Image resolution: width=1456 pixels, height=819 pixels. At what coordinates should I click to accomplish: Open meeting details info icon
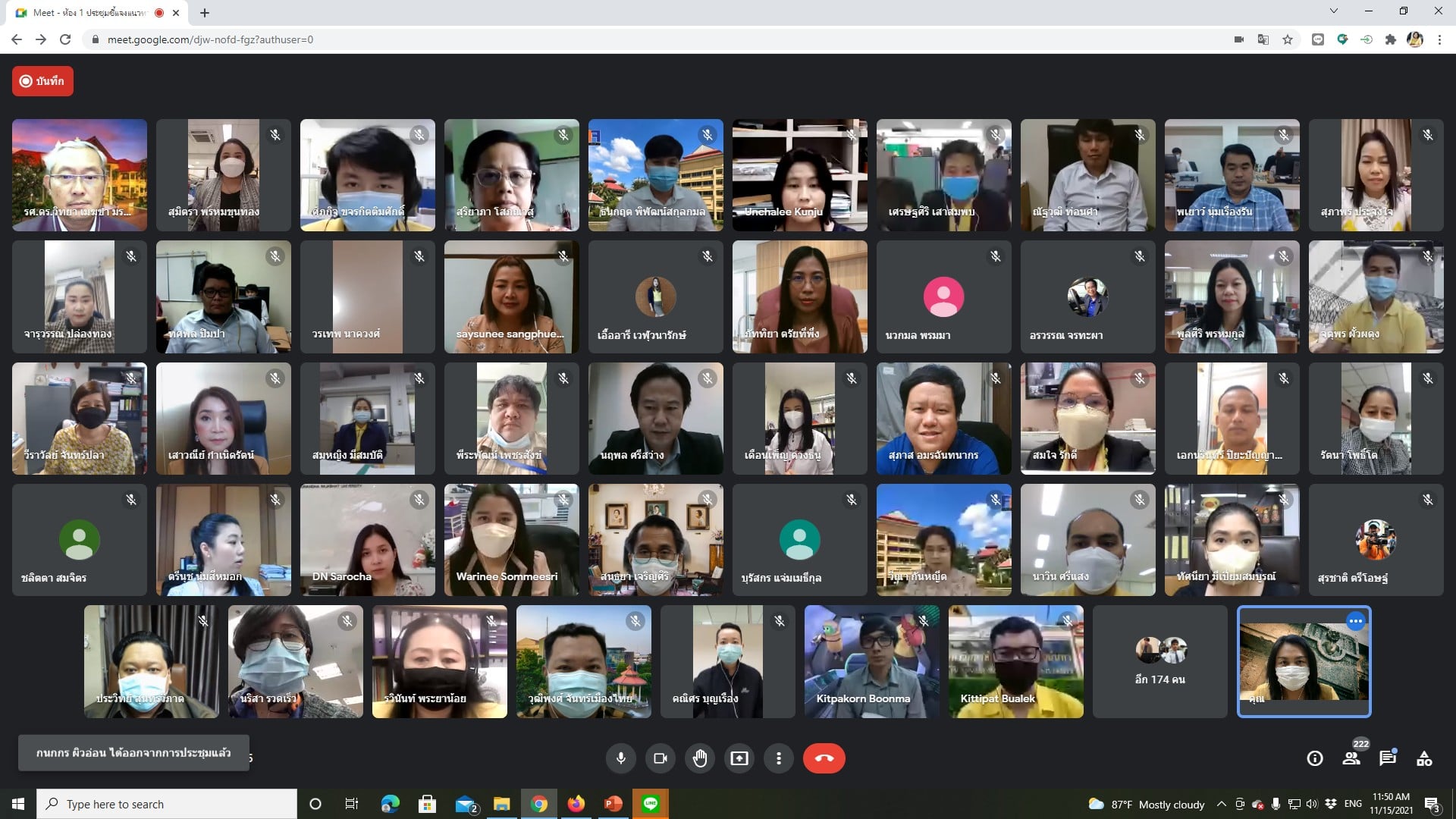1315,758
